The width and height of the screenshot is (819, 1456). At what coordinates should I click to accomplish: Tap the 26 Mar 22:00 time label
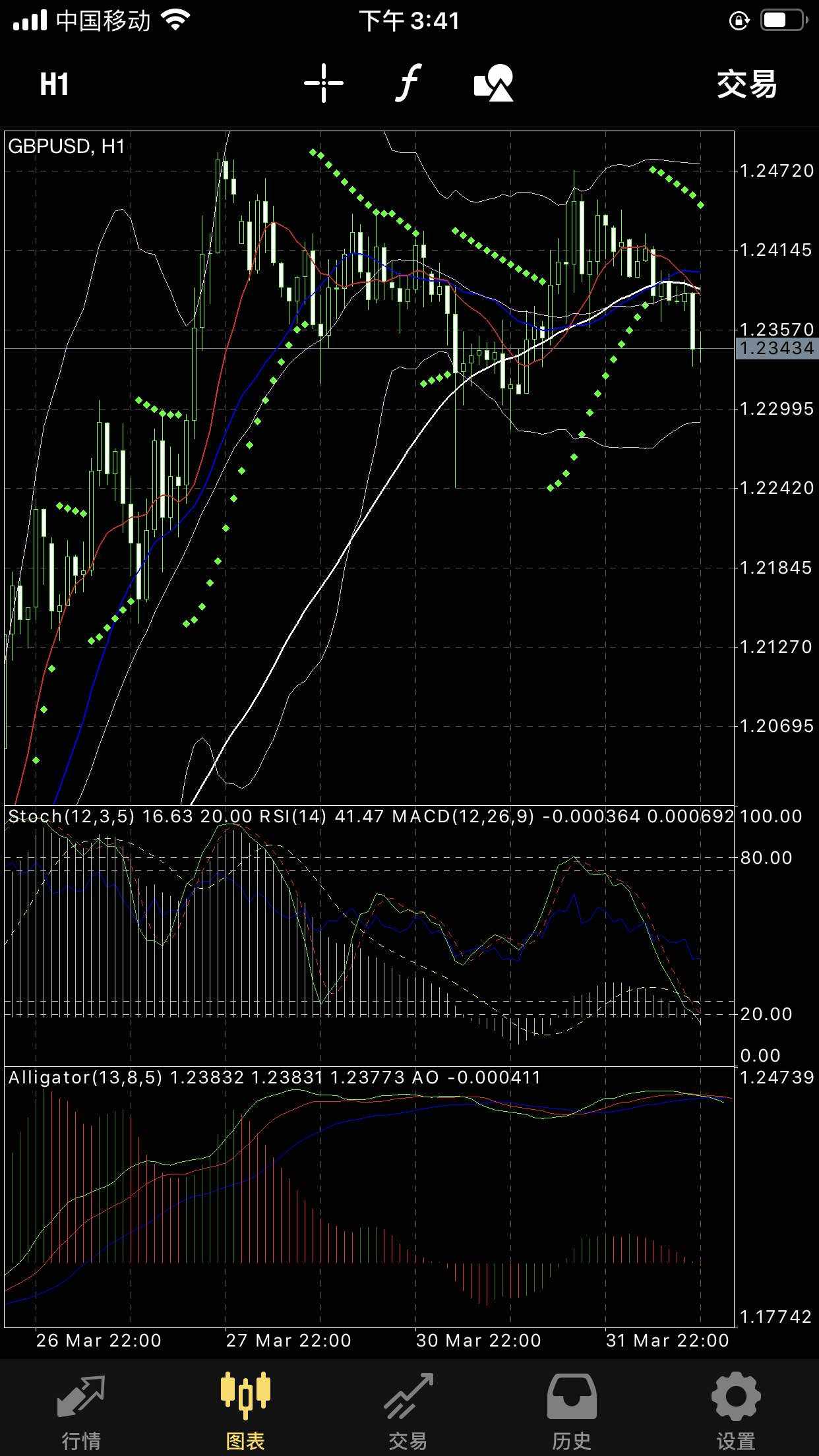pos(99,1341)
